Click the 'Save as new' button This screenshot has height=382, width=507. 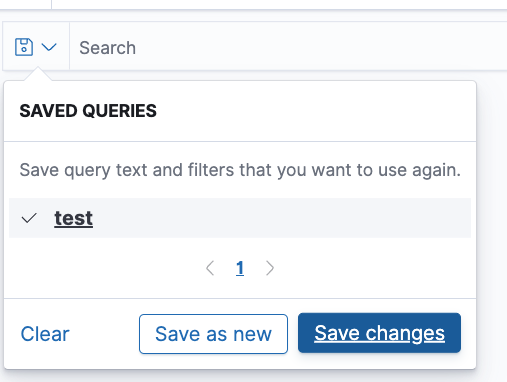click(x=213, y=334)
